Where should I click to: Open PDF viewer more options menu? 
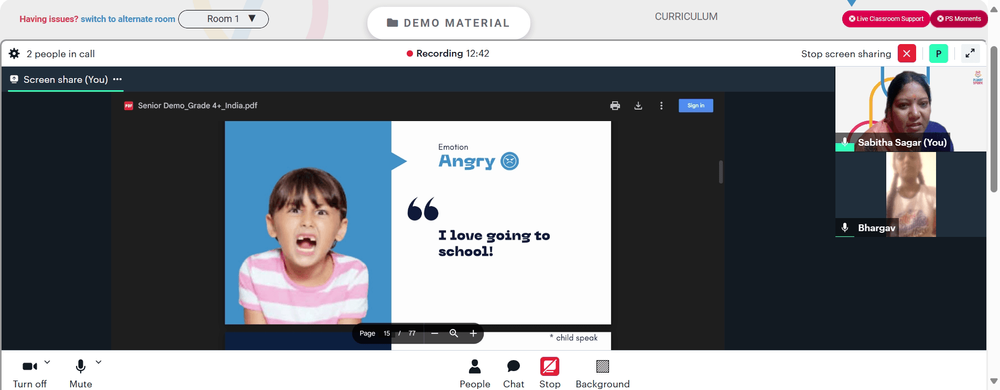(x=661, y=106)
